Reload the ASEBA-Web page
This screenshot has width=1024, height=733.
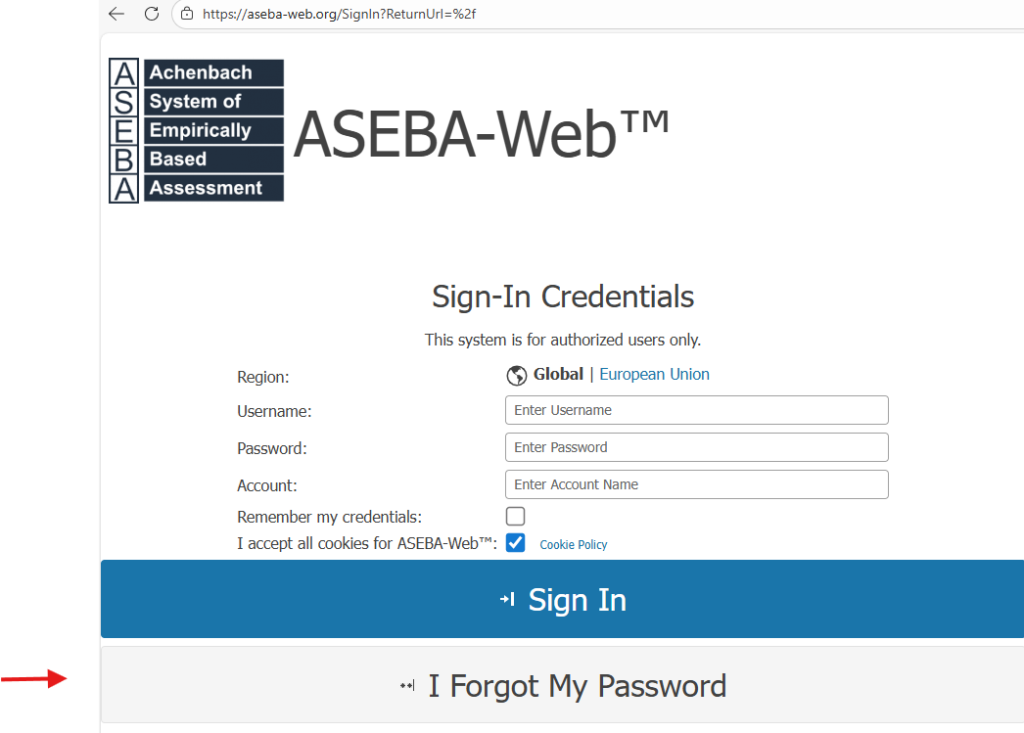coord(152,14)
